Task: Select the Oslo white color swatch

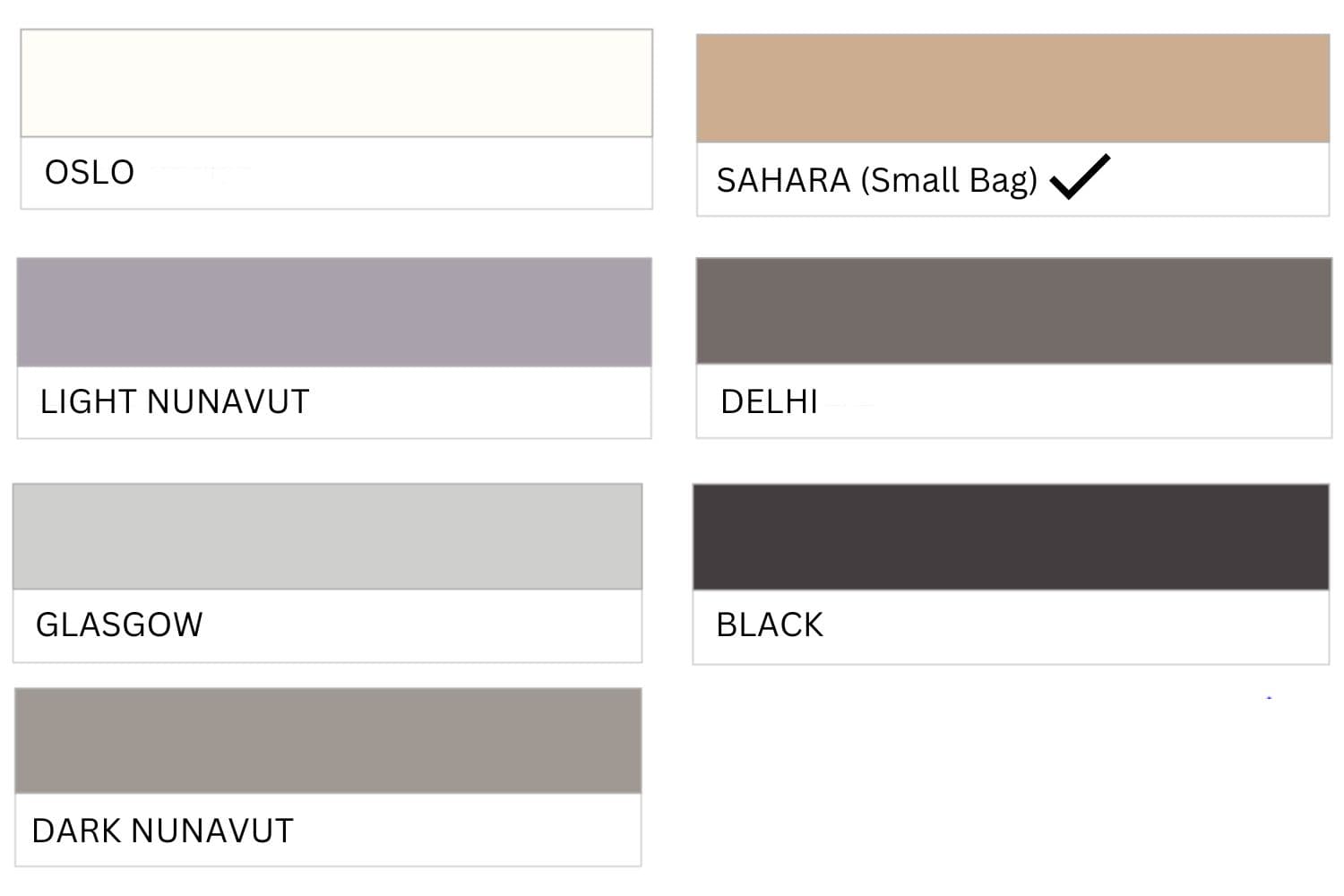Action: pyautogui.click(x=336, y=83)
